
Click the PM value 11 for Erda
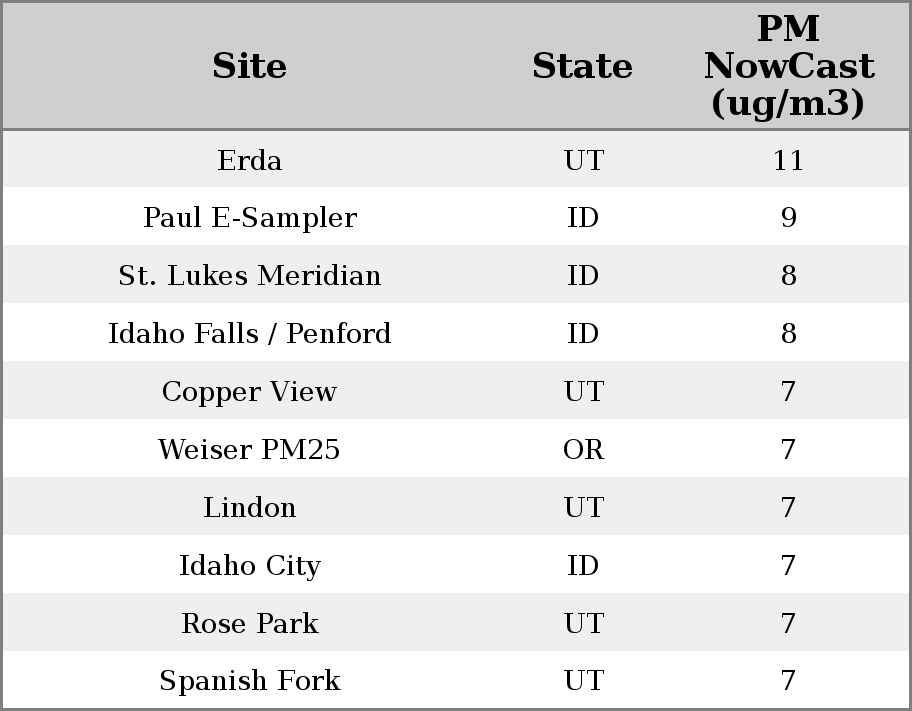[788, 160]
